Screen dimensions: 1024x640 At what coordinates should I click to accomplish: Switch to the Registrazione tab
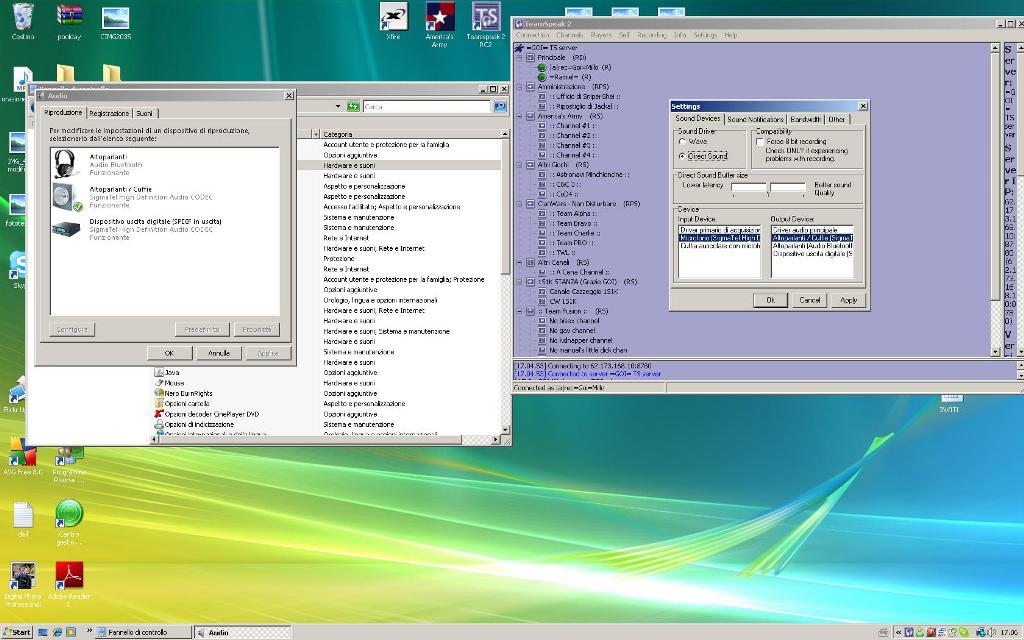click(x=109, y=114)
